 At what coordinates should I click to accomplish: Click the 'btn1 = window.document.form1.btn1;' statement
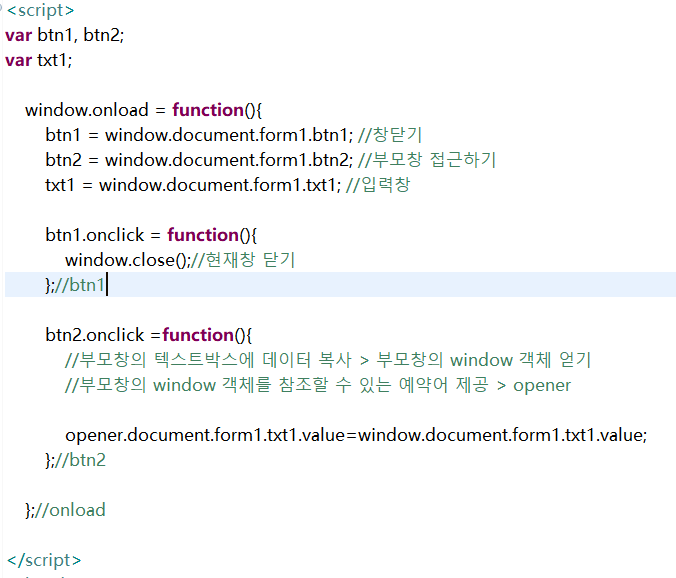point(199,135)
